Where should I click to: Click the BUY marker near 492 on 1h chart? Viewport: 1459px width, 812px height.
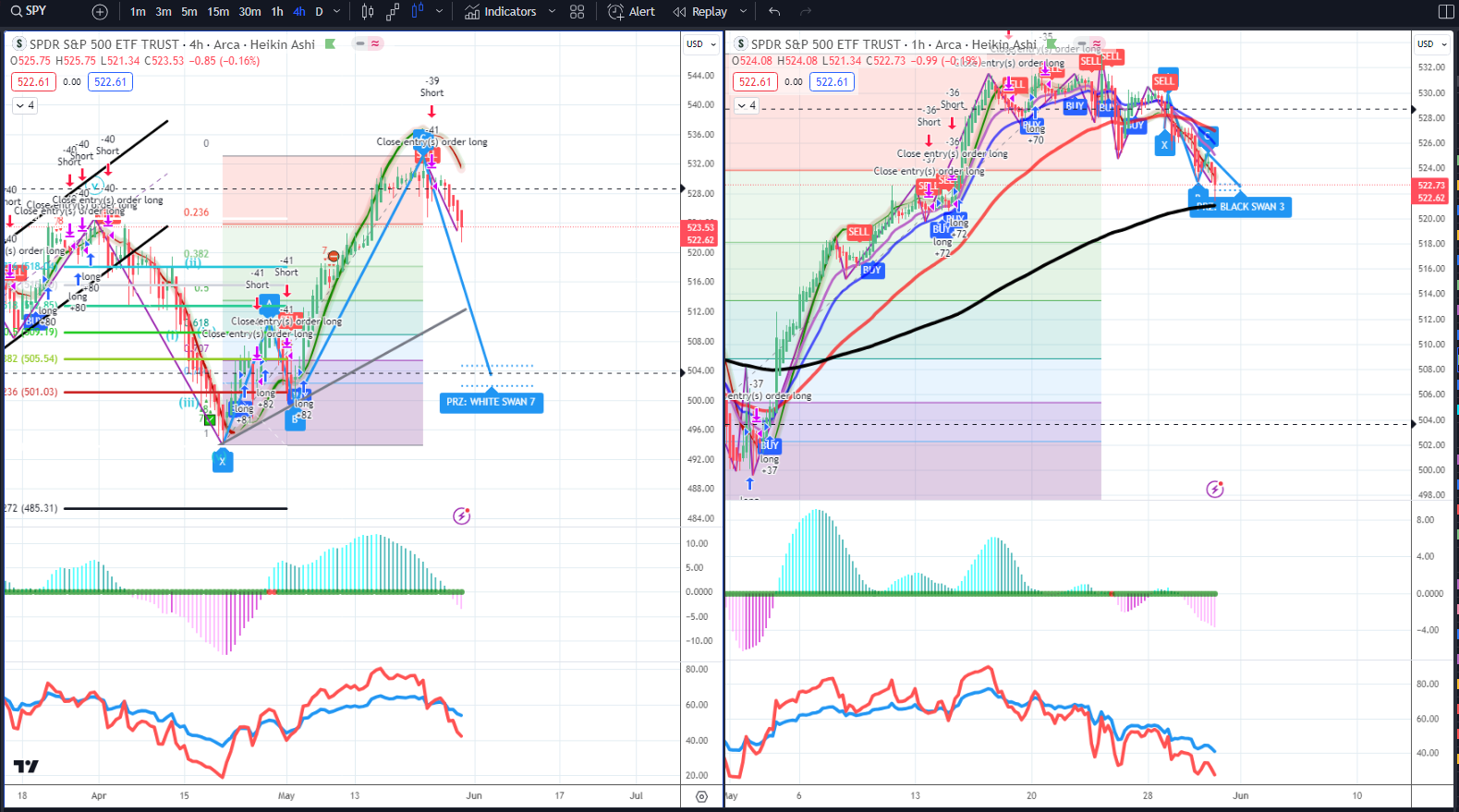point(770,445)
